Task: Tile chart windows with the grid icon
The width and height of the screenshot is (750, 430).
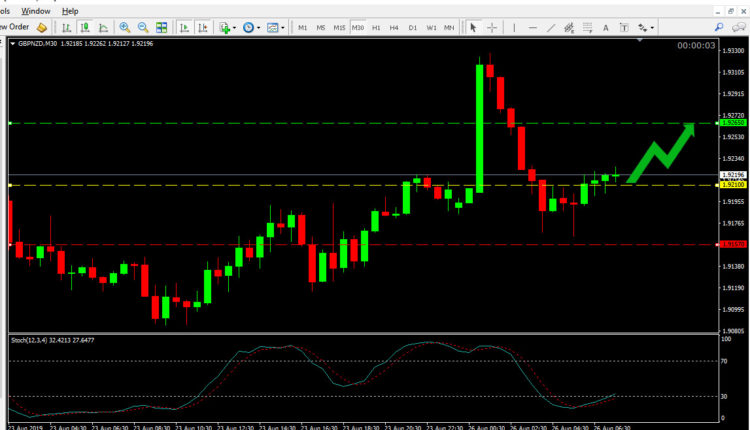Action: tap(162, 28)
